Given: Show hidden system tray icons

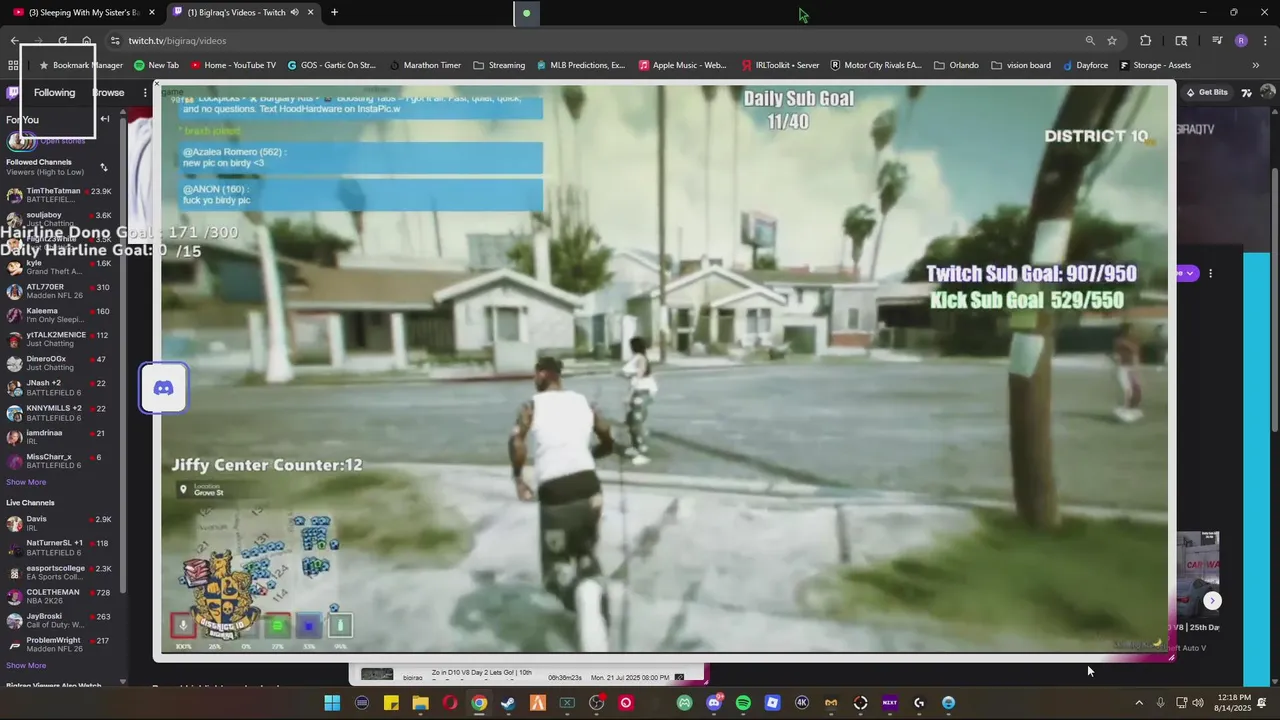Looking at the screenshot, I should pyautogui.click(x=1139, y=703).
